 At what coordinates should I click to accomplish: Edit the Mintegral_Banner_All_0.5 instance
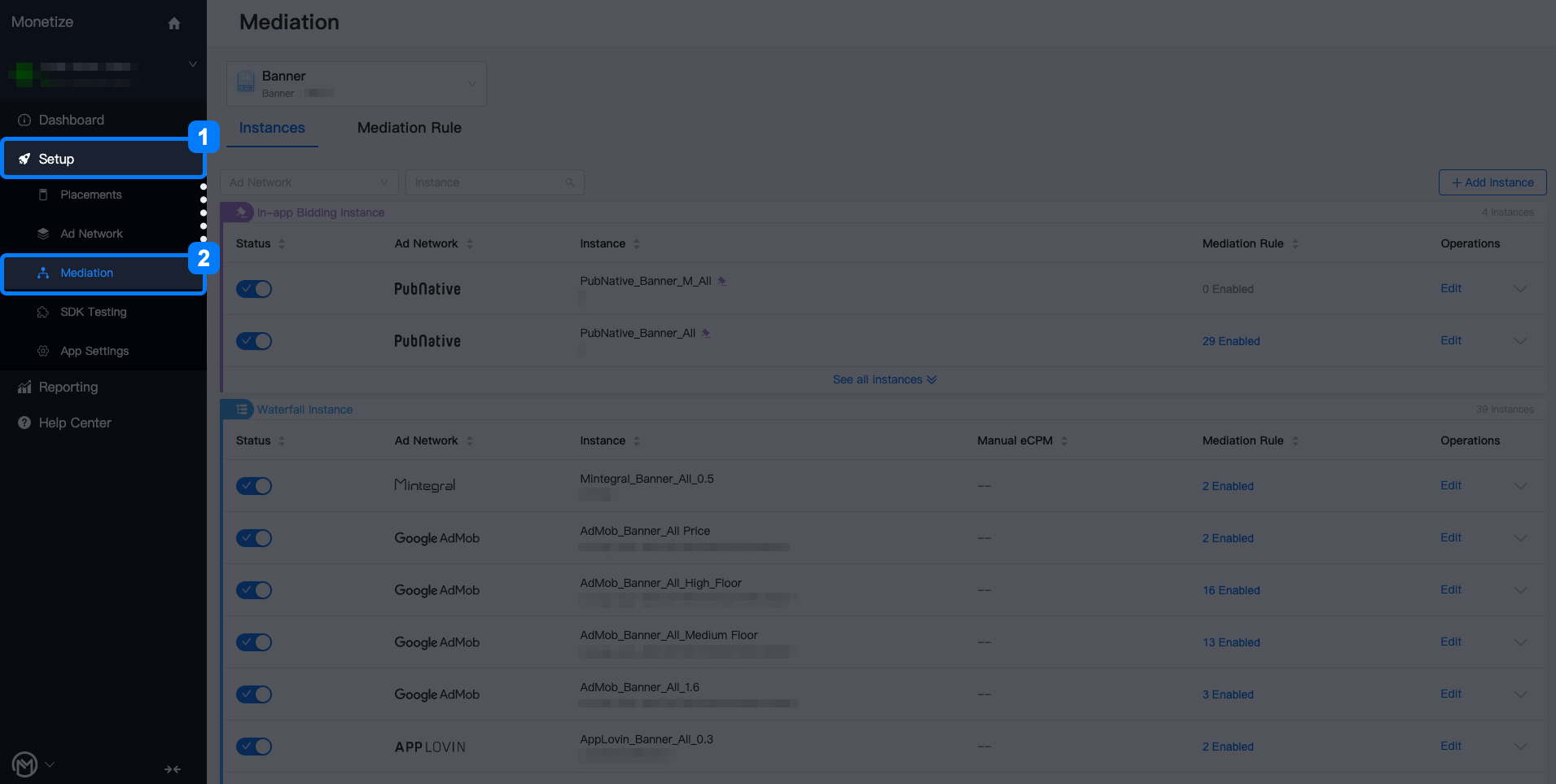1451,485
